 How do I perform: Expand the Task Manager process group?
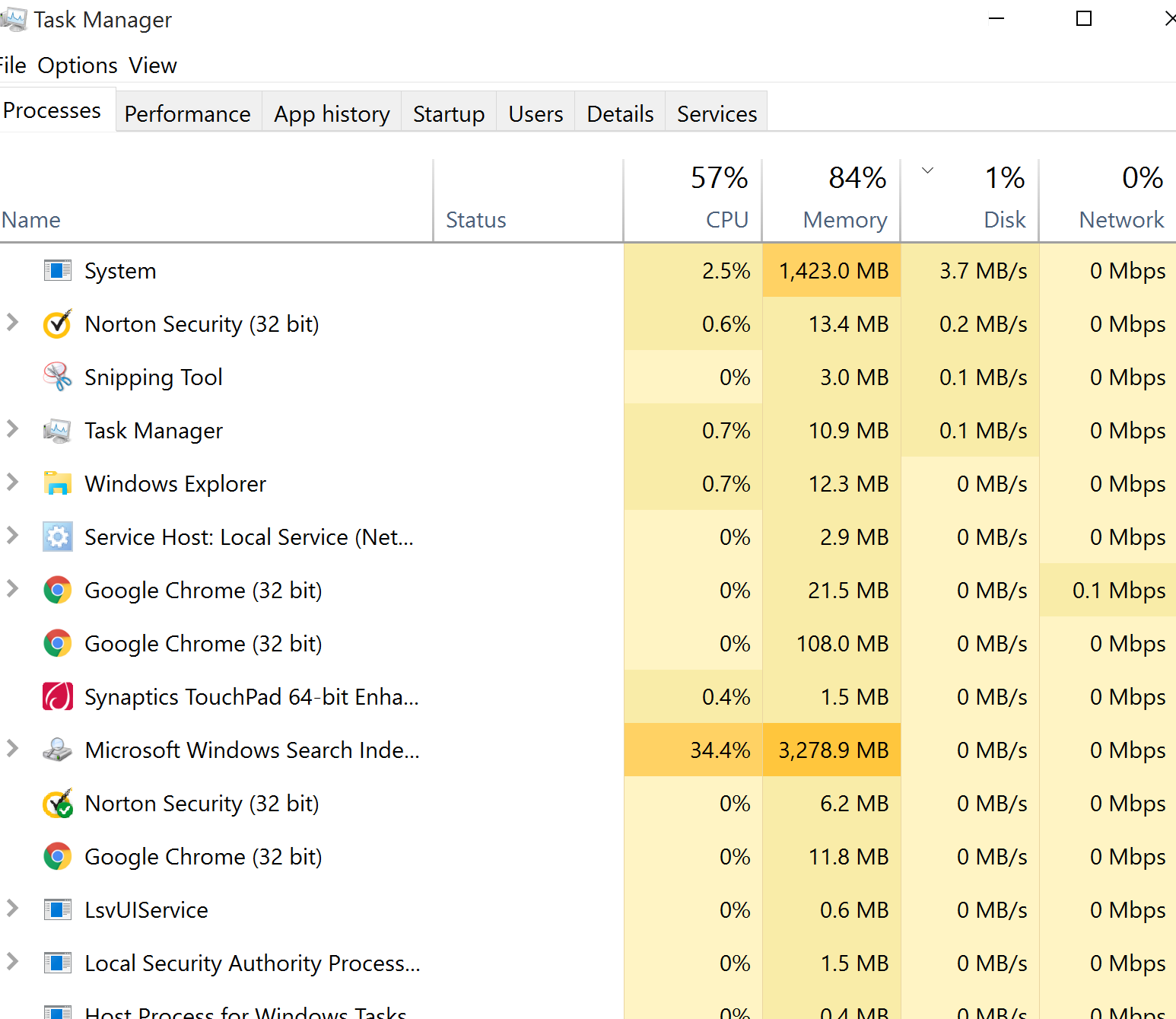point(12,429)
